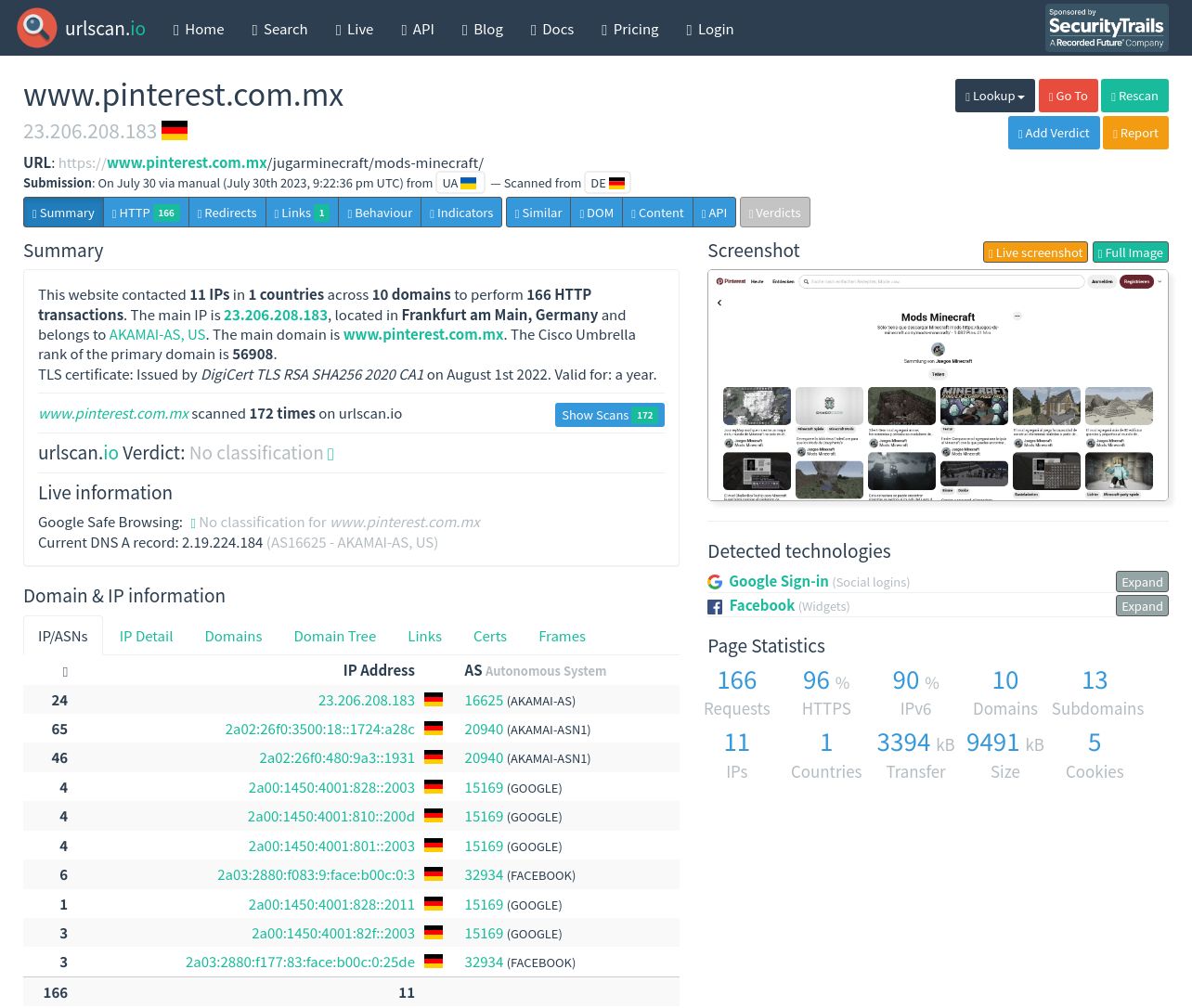The height and width of the screenshot is (1008, 1192).
Task: Open the API tab in result bar
Action: pos(715,213)
